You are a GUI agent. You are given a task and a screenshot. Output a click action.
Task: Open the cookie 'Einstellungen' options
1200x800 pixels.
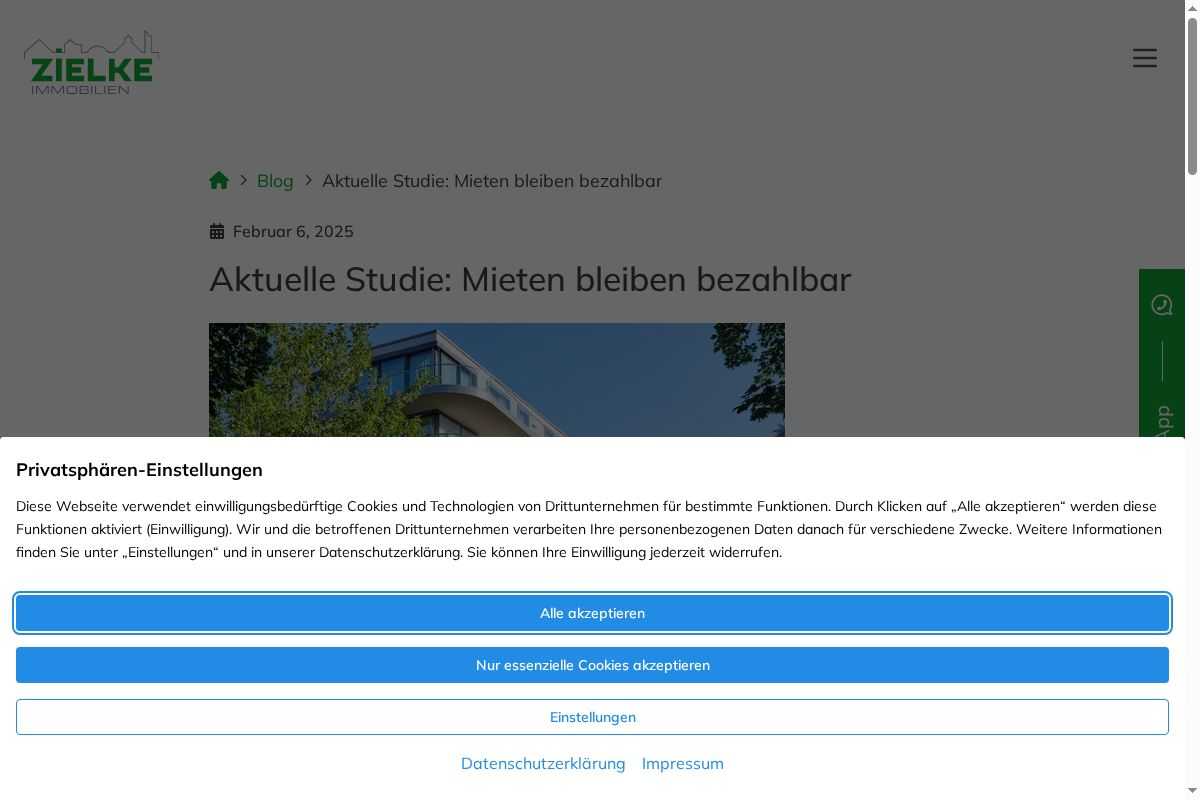point(592,717)
